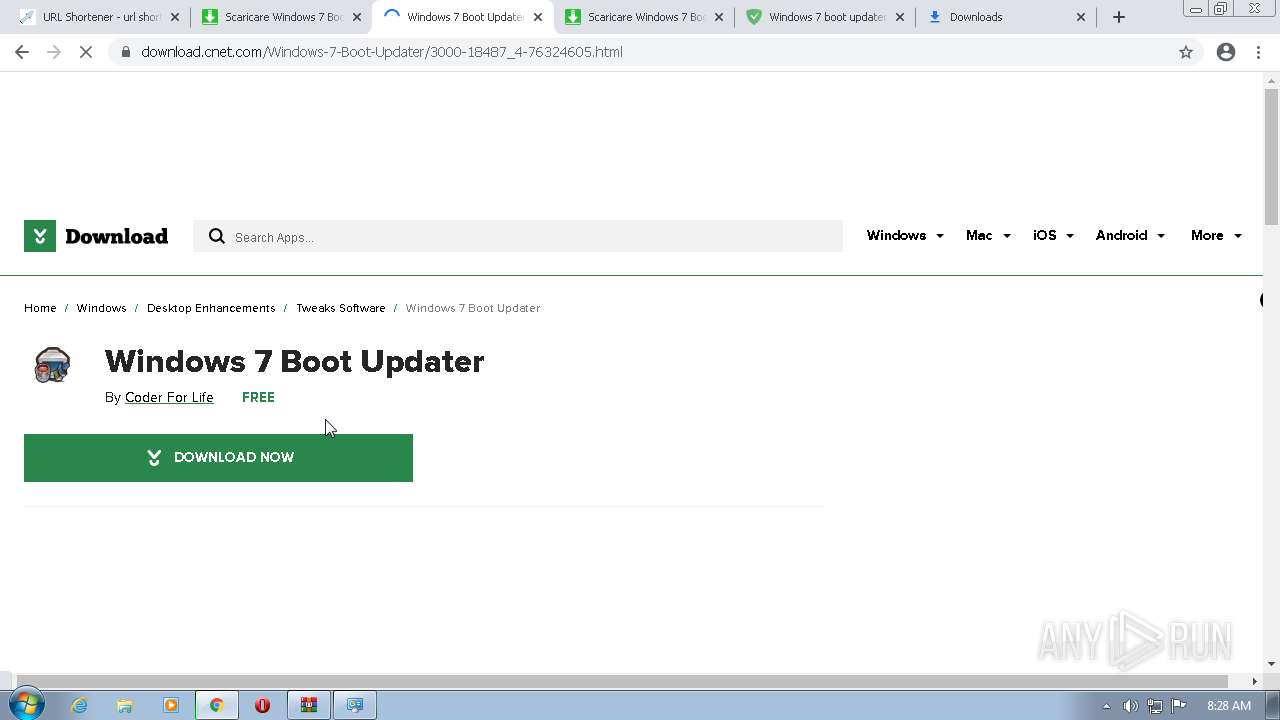Screen dimensions: 1280x720
Task: Bookmark this page with the star icon
Action: (1186, 52)
